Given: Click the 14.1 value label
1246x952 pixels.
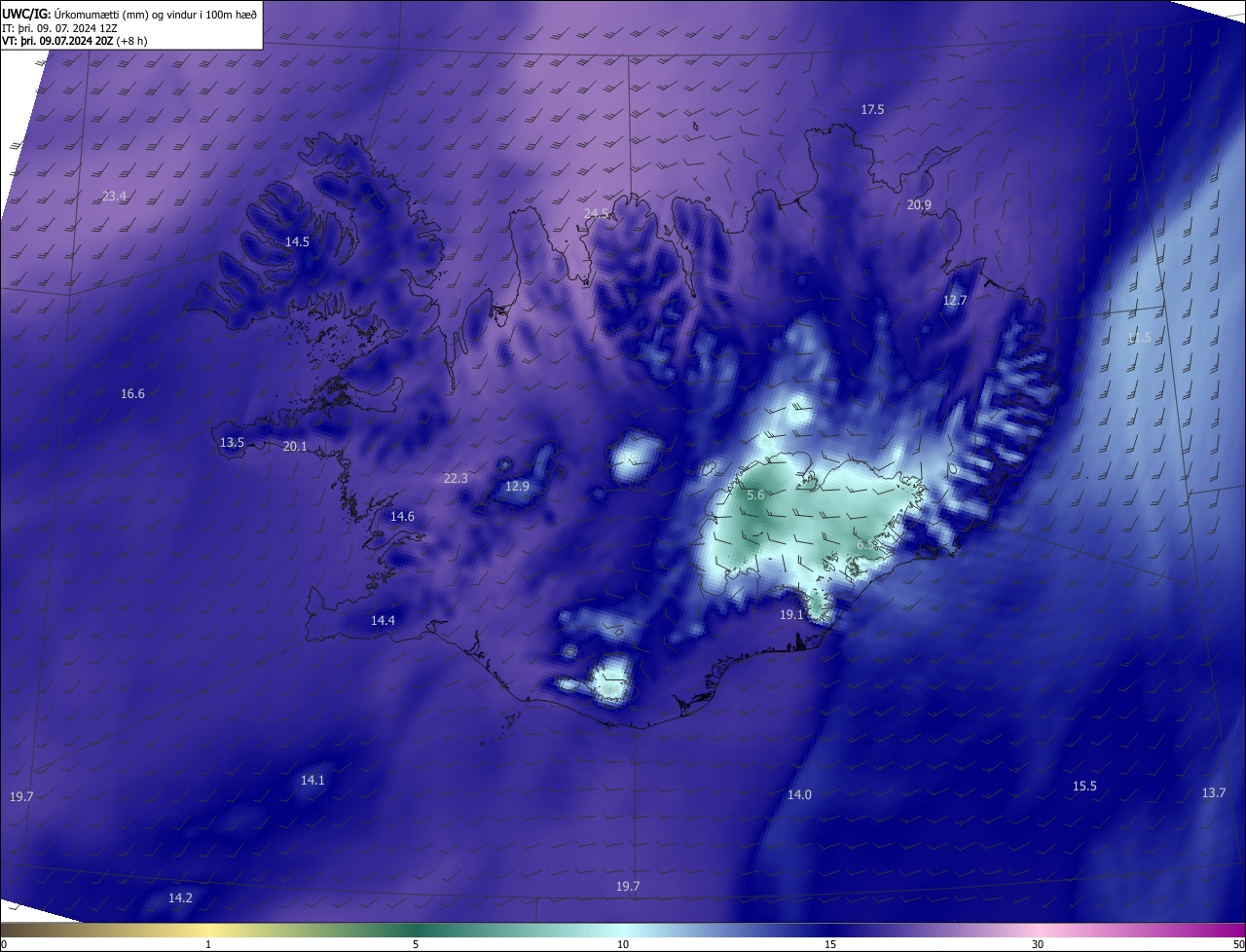Looking at the screenshot, I should 312,780.
